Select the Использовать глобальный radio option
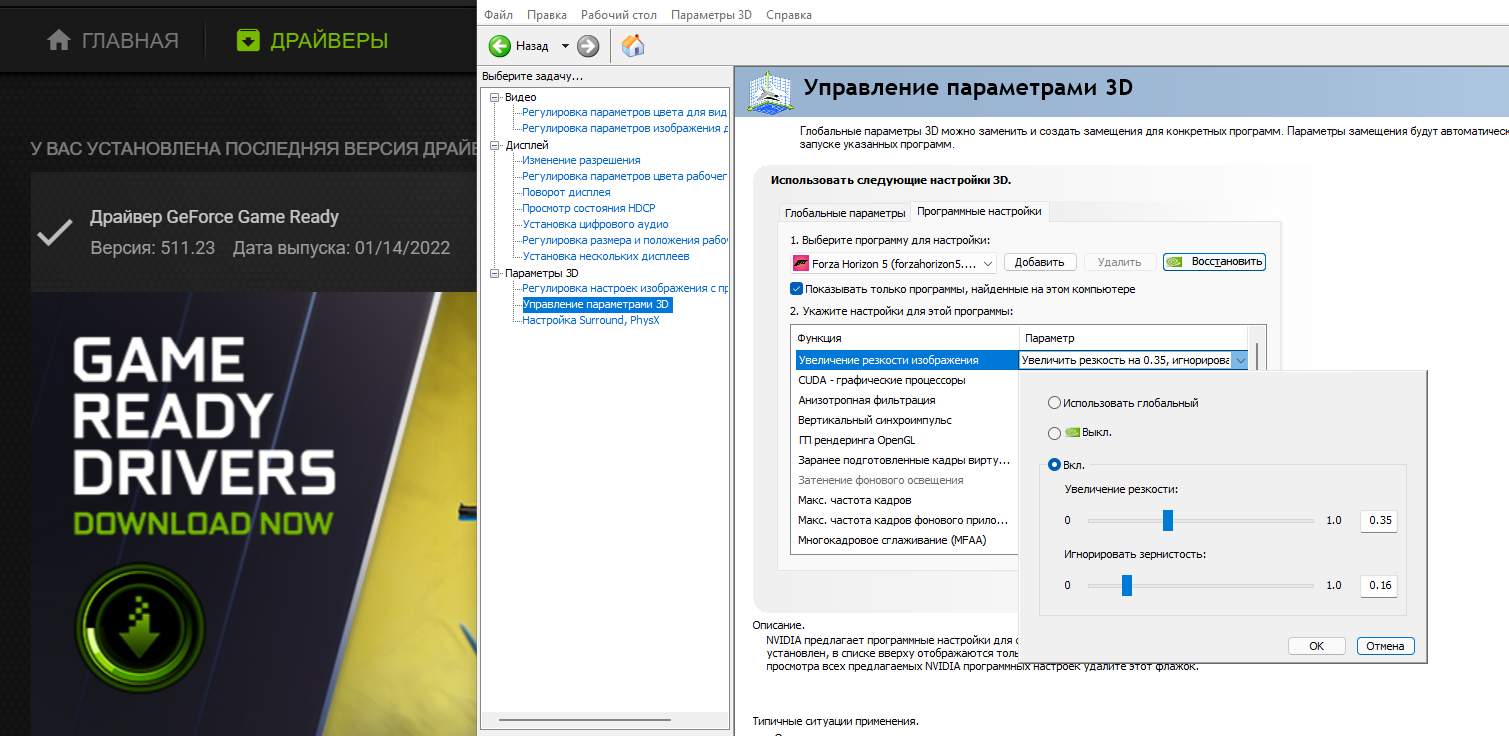The image size is (1509, 736). click(1054, 403)
